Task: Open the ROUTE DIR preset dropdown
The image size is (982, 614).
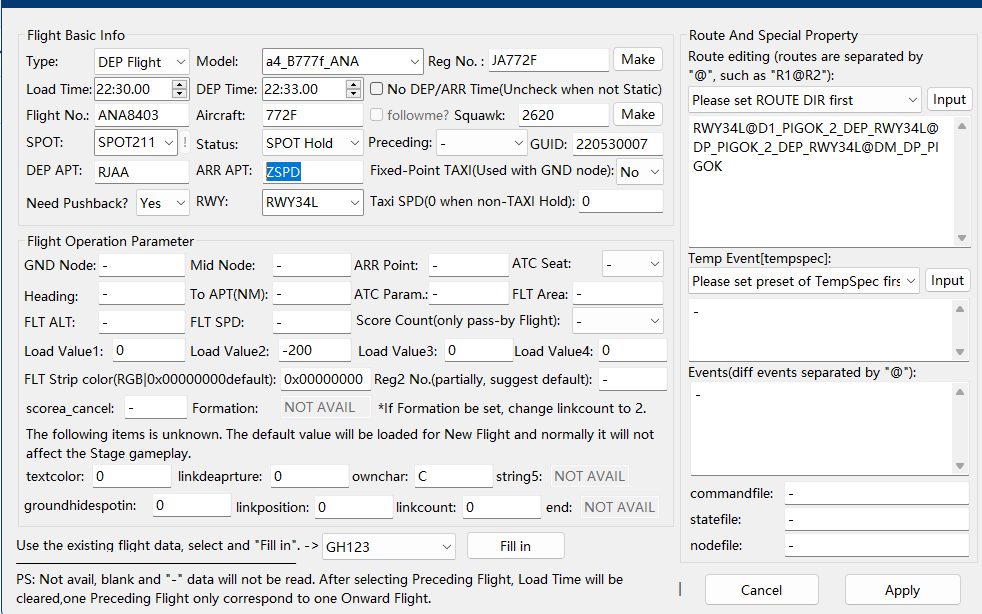Action: pos(805,100)
